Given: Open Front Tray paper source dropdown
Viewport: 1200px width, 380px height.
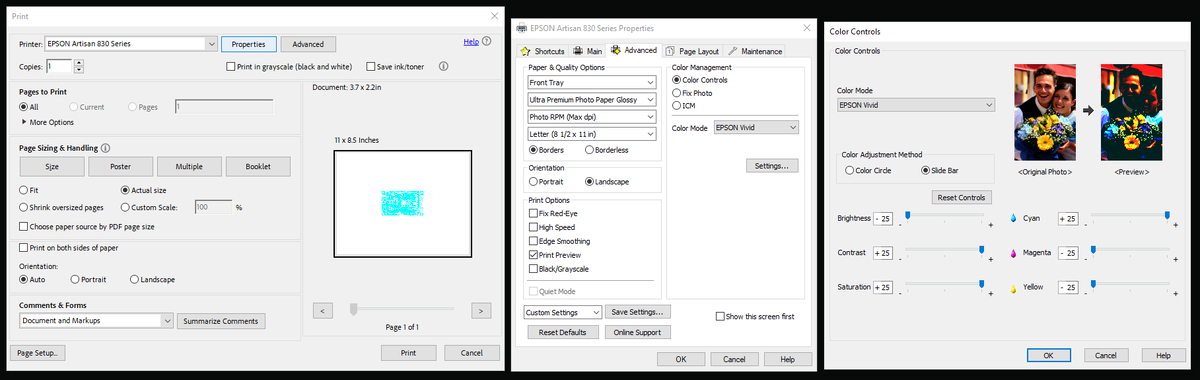Looking at the screenshot, I should tap(591, 82).
